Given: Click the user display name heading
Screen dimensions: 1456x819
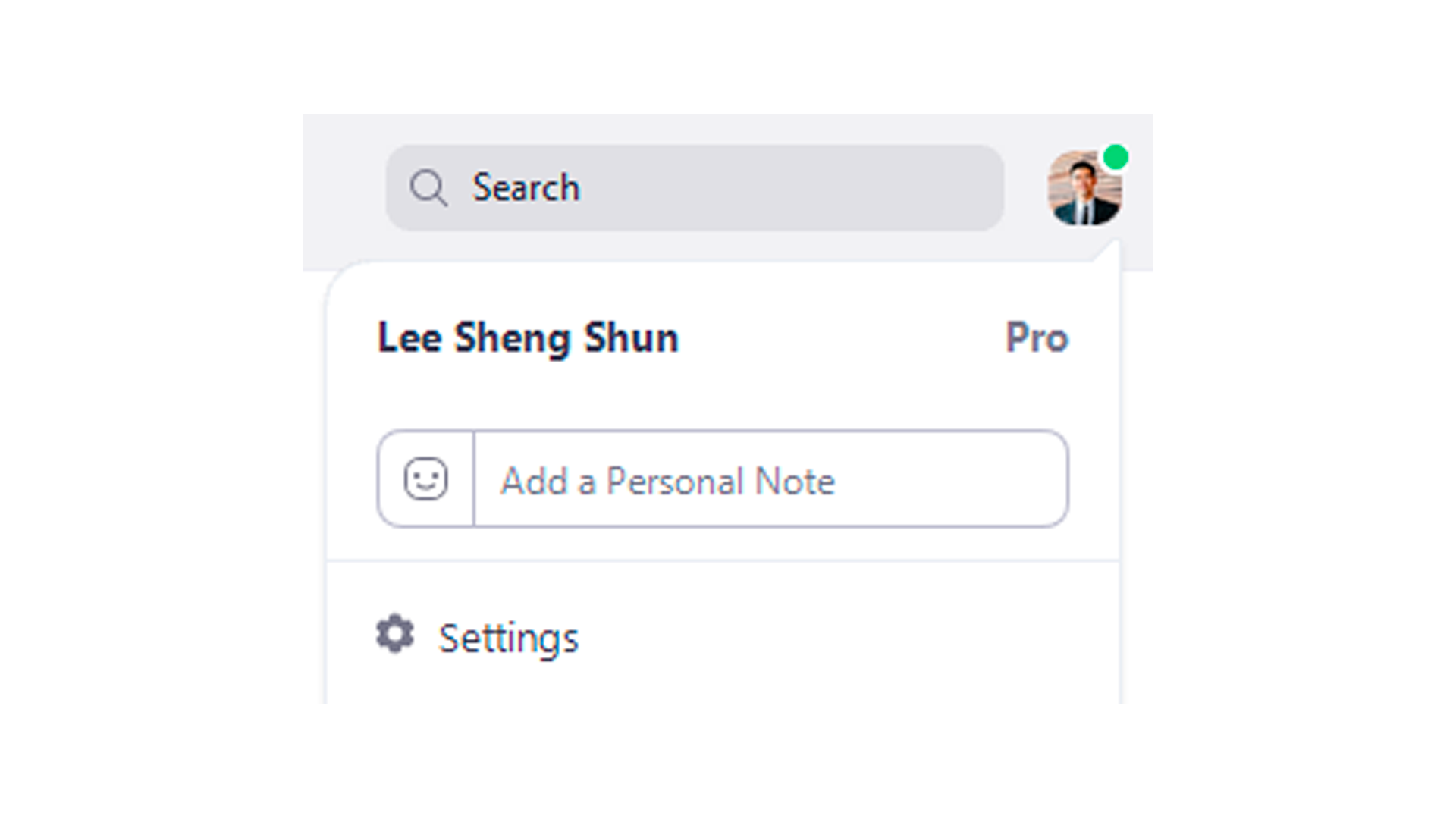Looking at the screenshot, I should [x=528, y=337].
